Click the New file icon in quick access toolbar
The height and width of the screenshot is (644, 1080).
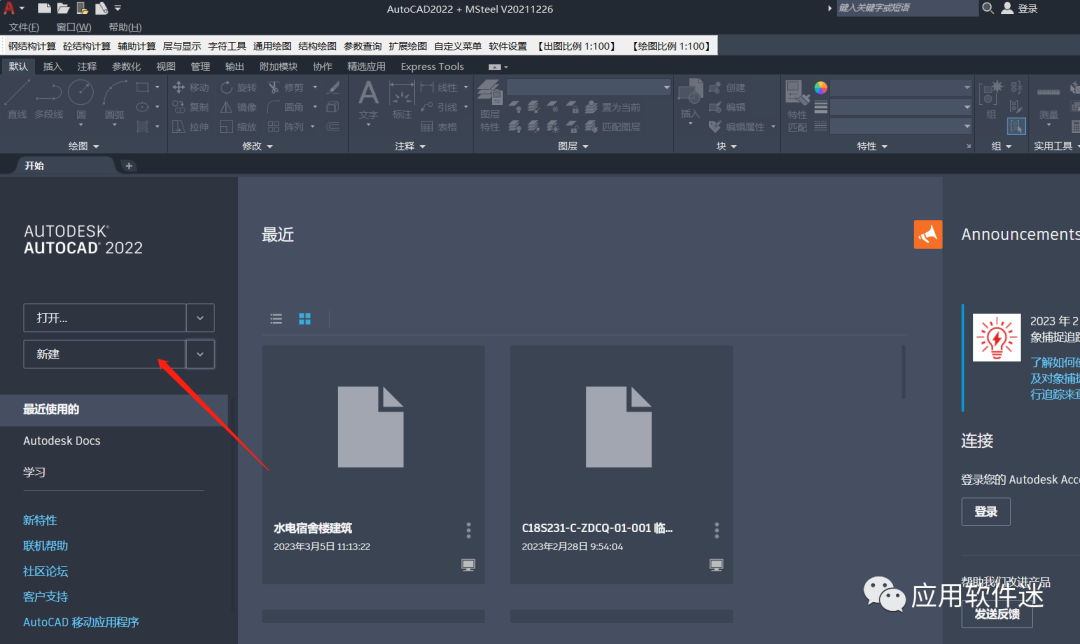[44, 8]
